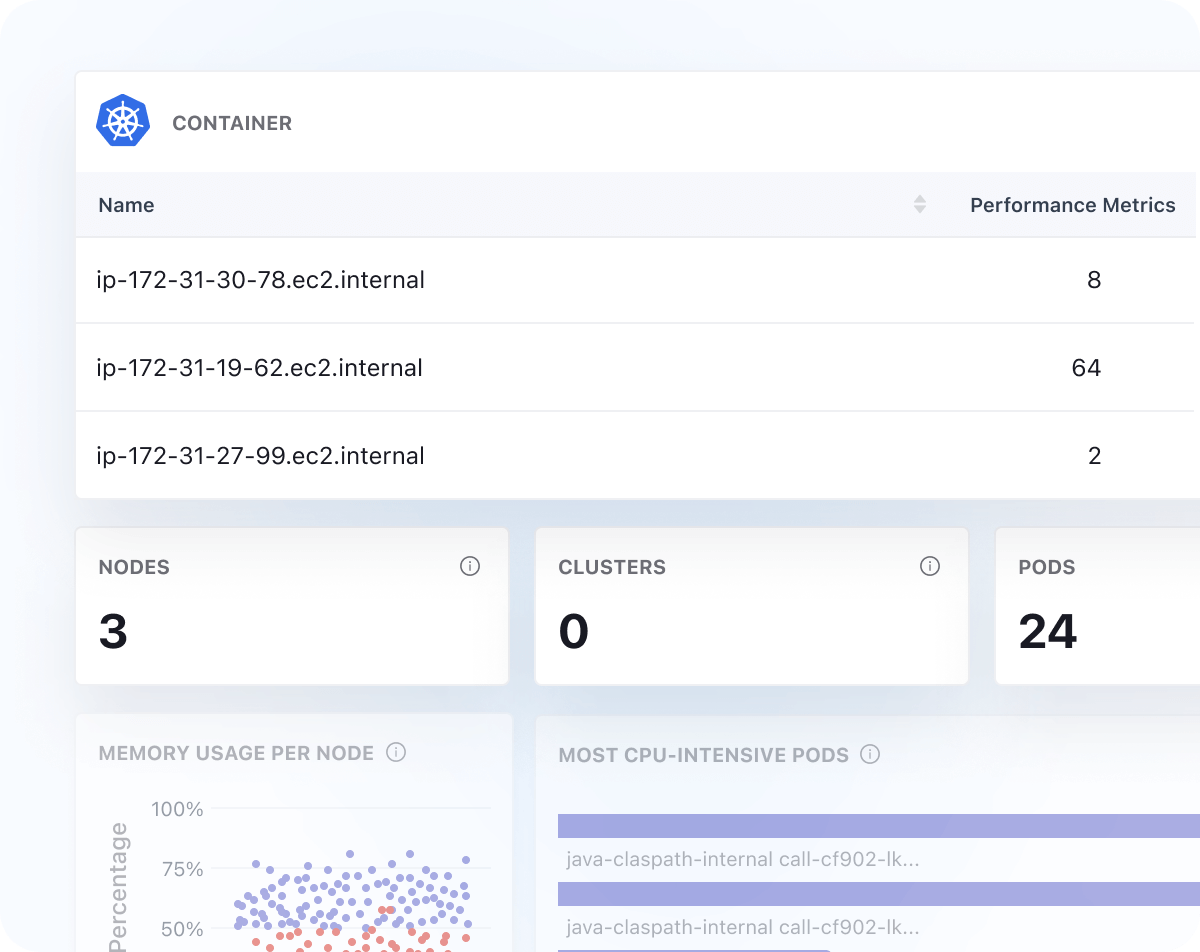Click the 50% axis label

coord(183,928)
